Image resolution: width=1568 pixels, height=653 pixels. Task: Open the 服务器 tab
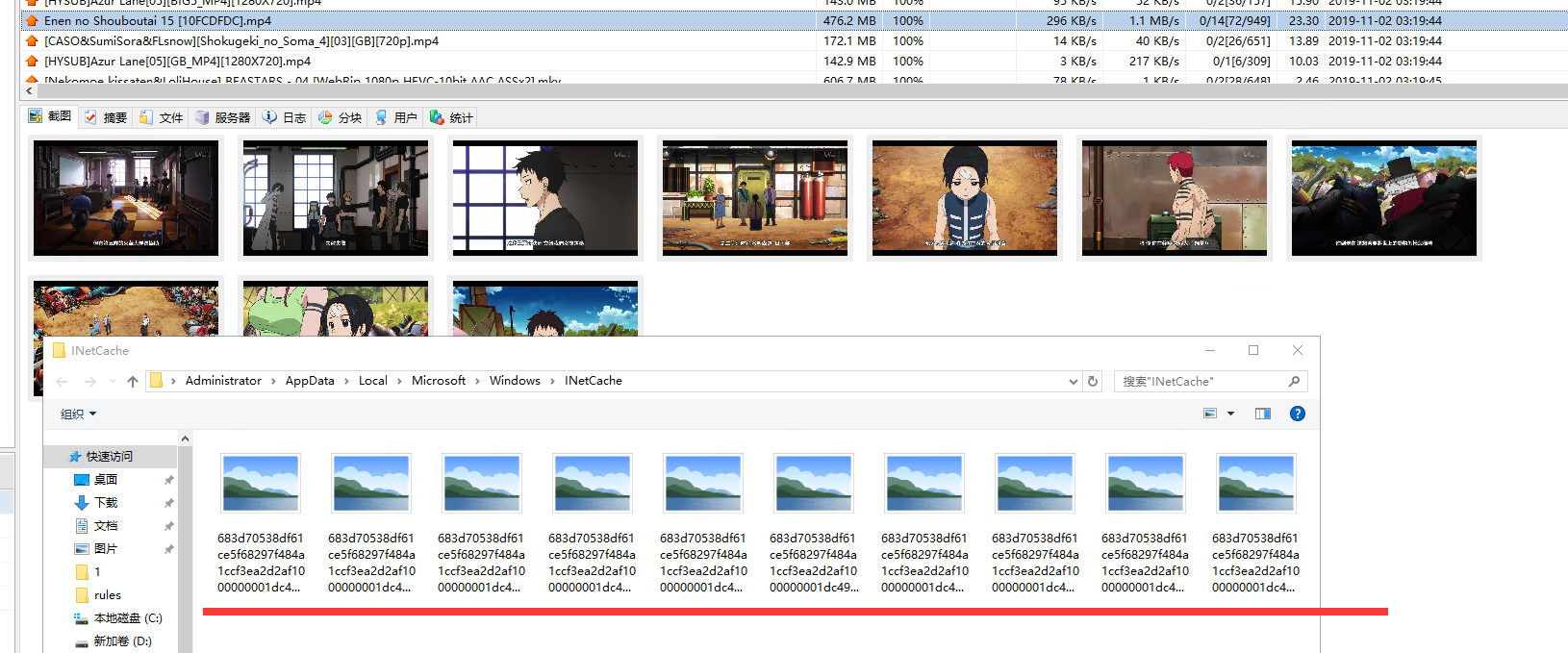point(223,117)
